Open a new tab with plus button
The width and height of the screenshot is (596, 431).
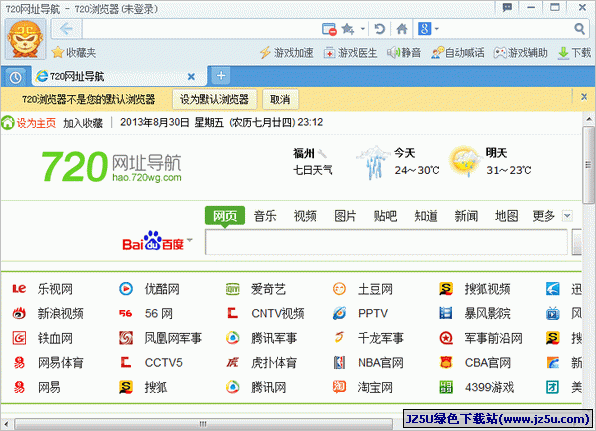pyautogui.click(x=221, y=76)
